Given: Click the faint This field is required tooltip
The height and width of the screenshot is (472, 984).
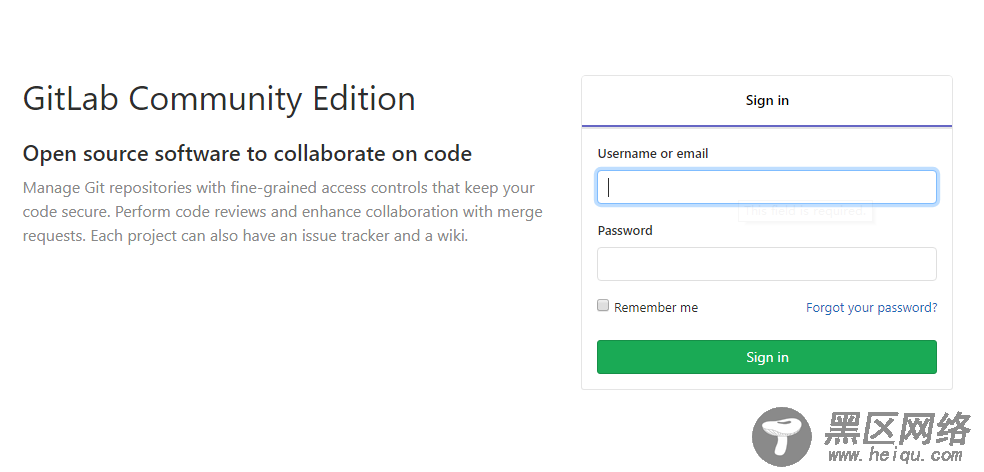Looking at the screenshot, I should 805,212.
